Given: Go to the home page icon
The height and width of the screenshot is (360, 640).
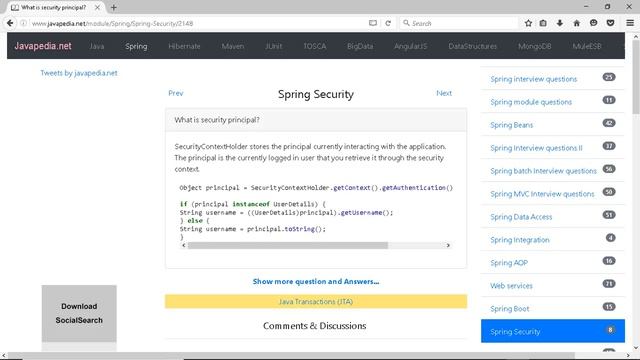Looking at the screenshot, I should point(576,23).
